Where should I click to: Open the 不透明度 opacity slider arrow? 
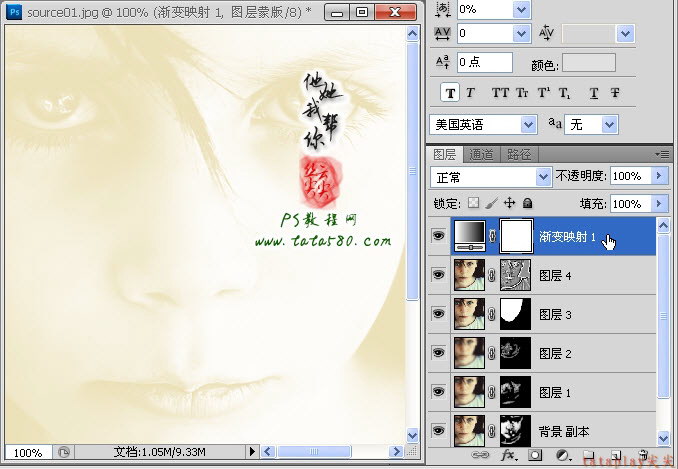pyautogui.click(x=659, y=176)
